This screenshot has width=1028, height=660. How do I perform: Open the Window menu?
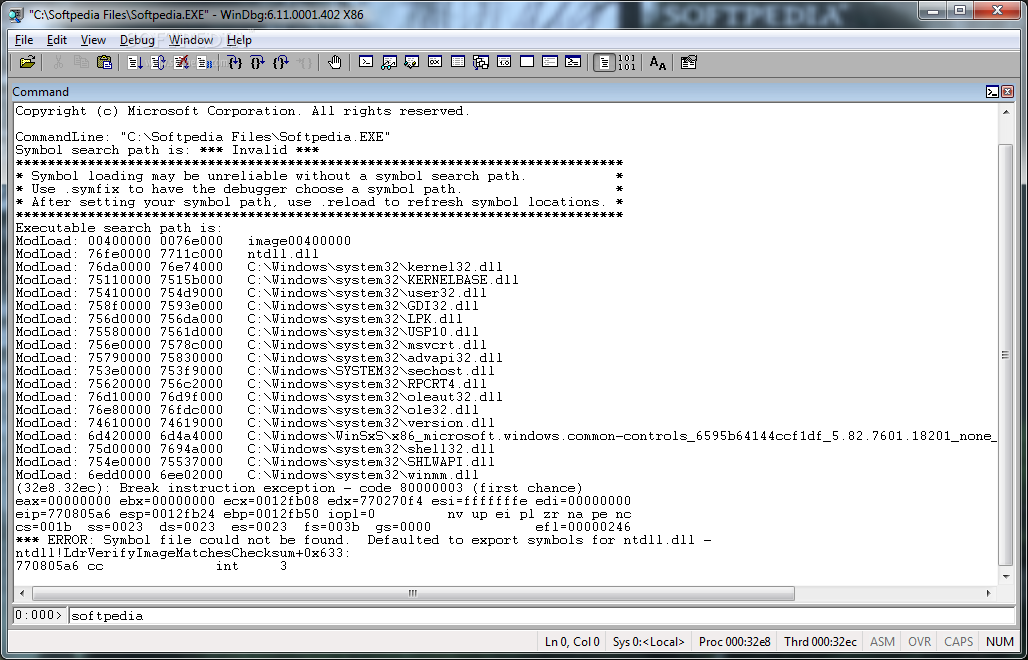point(191,40)
